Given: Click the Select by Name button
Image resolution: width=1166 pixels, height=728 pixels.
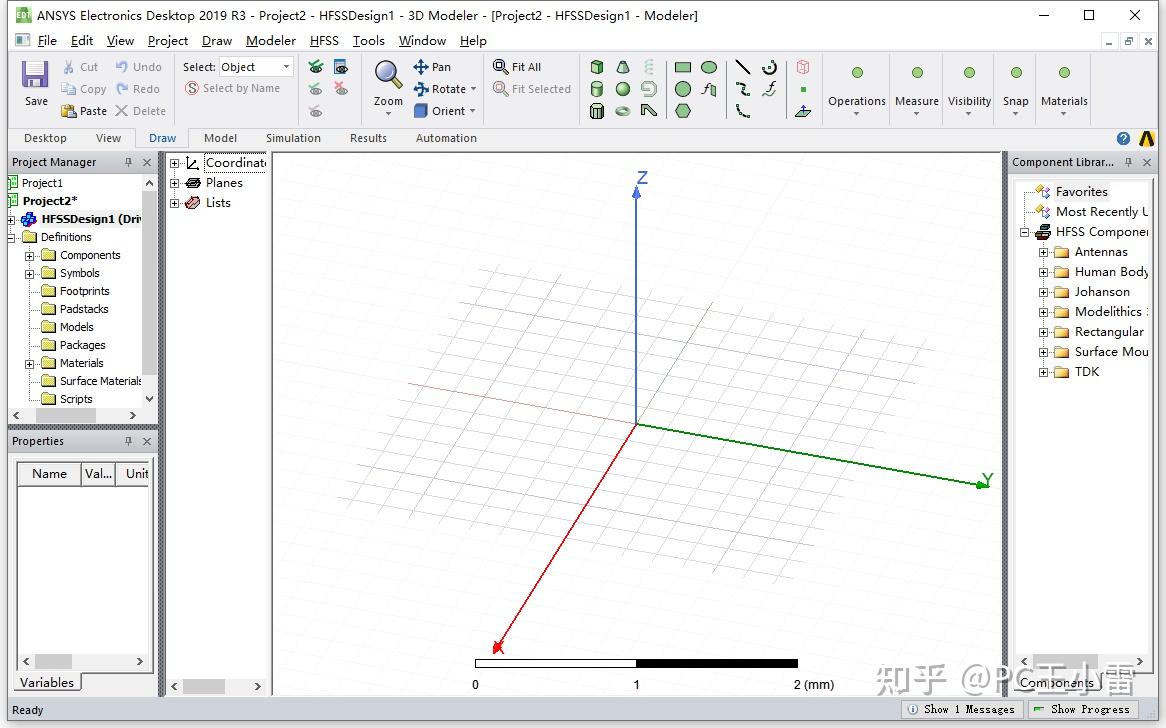Looking at the screenshot, I should [x=235, y=88].
